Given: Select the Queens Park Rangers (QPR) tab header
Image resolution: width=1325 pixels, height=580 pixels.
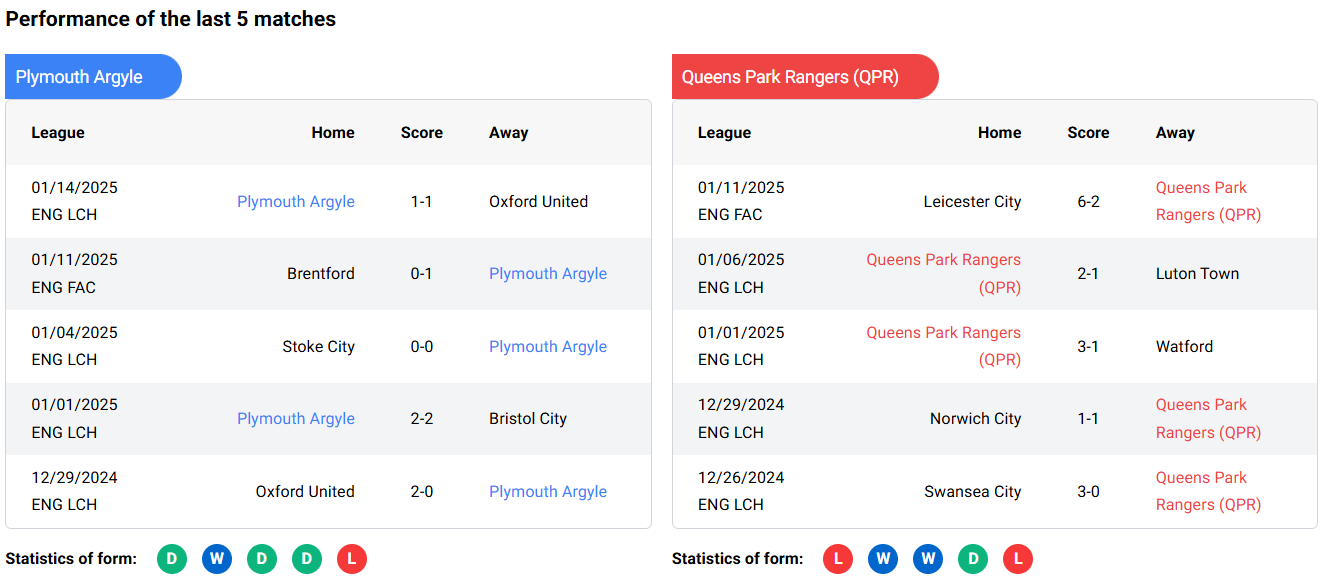Looking at the screenshot, I should pos(803,77).
